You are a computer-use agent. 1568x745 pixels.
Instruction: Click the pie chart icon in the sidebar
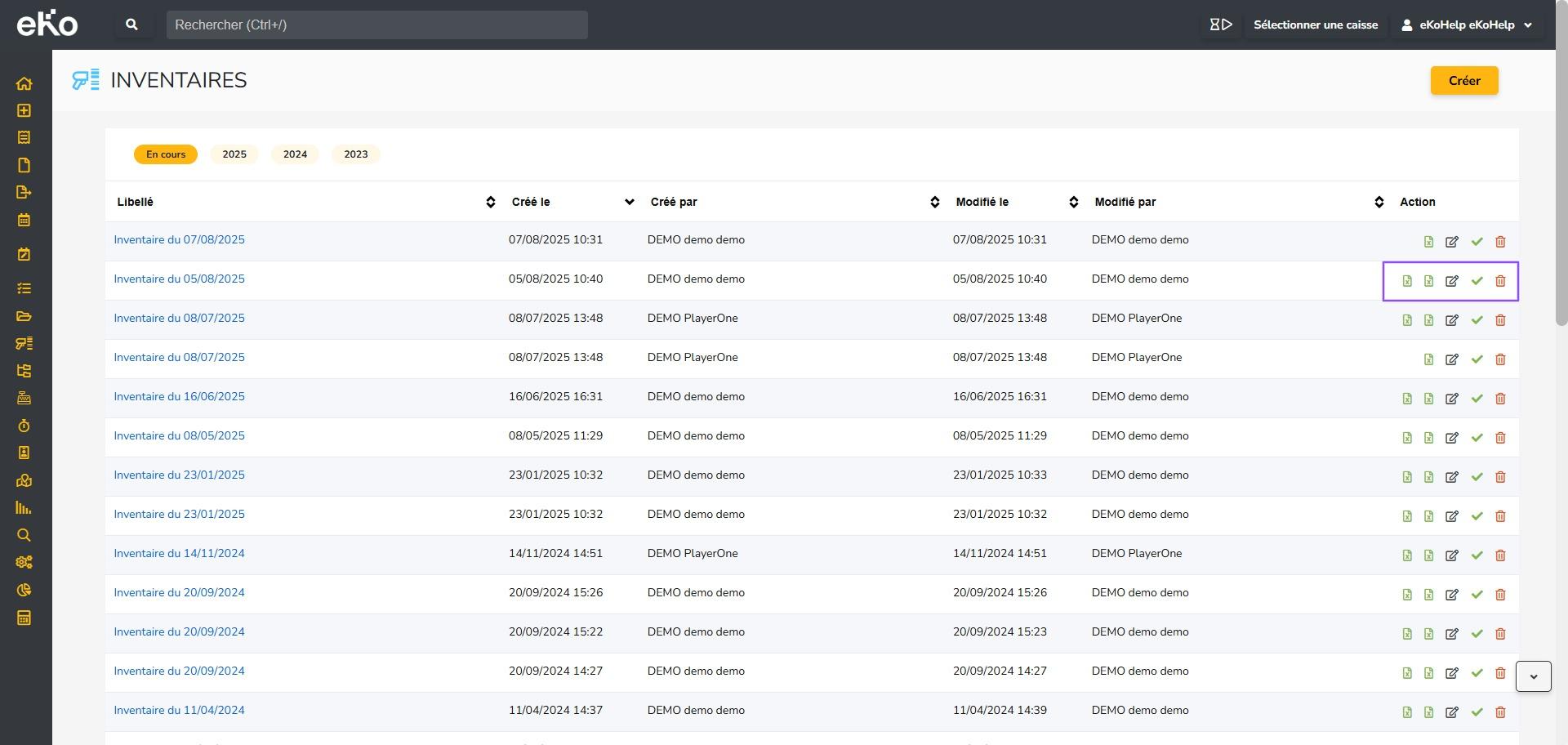(x=24, y=590)
